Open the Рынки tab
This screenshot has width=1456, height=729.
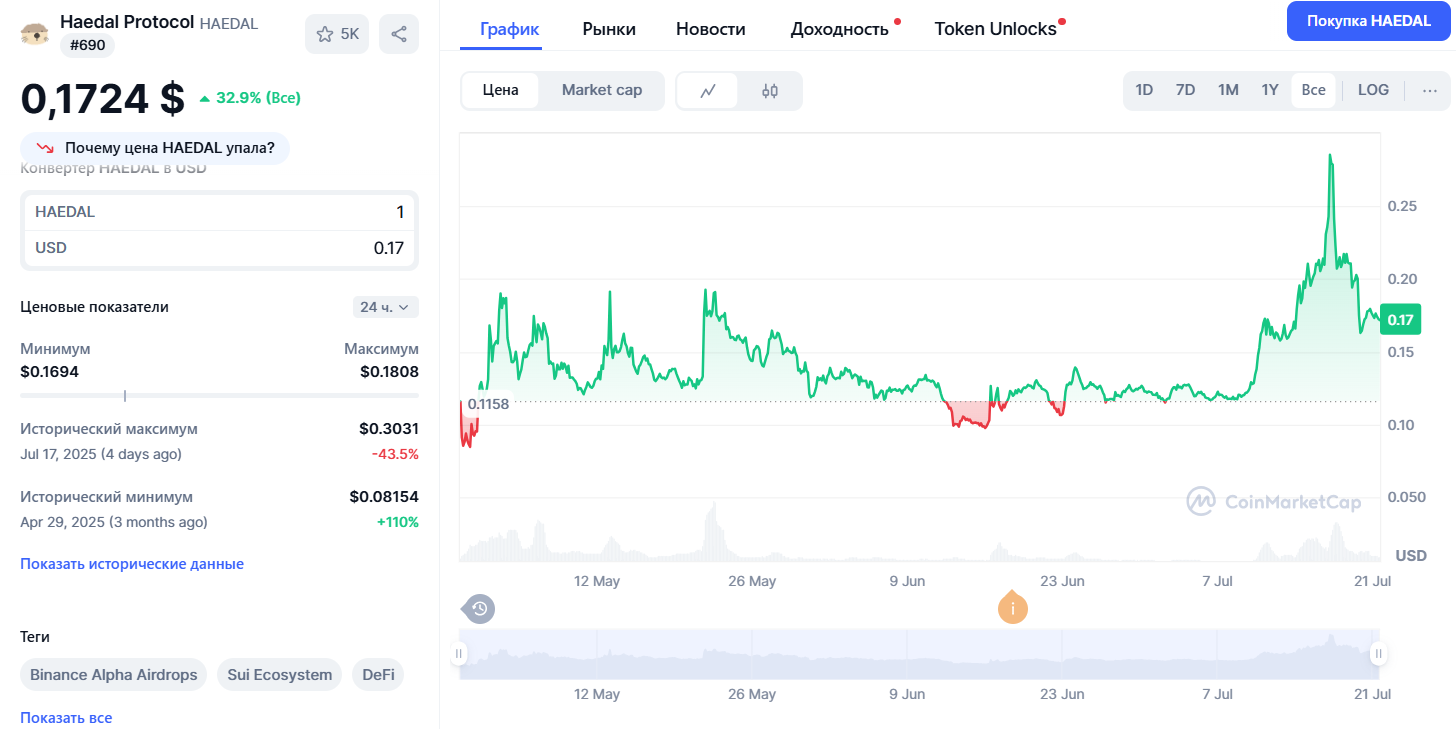click(609, 29)
